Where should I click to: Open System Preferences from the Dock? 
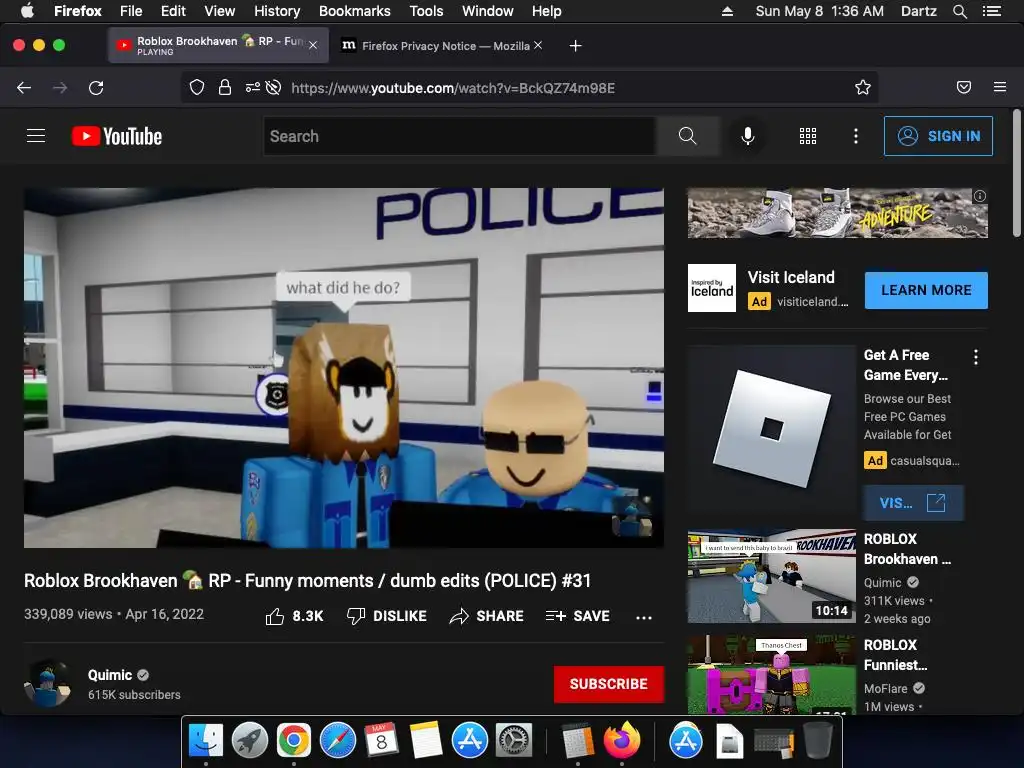514,741
